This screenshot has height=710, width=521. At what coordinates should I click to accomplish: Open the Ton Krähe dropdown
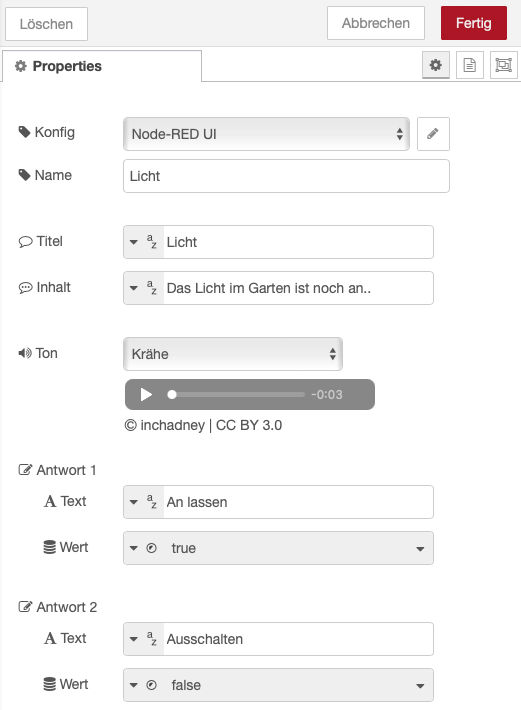(233, 354)
